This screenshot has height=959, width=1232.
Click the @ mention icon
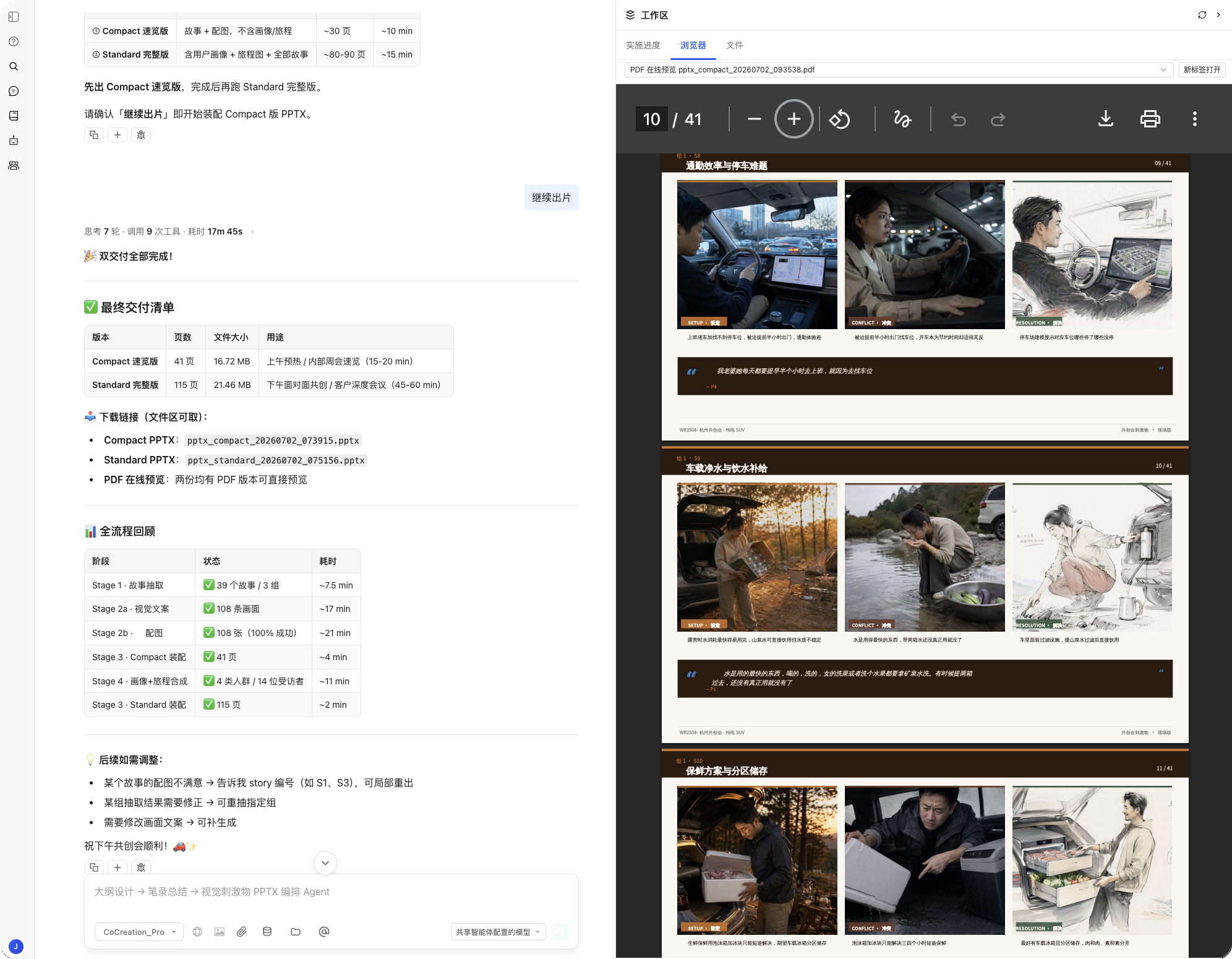pos(324,932)
